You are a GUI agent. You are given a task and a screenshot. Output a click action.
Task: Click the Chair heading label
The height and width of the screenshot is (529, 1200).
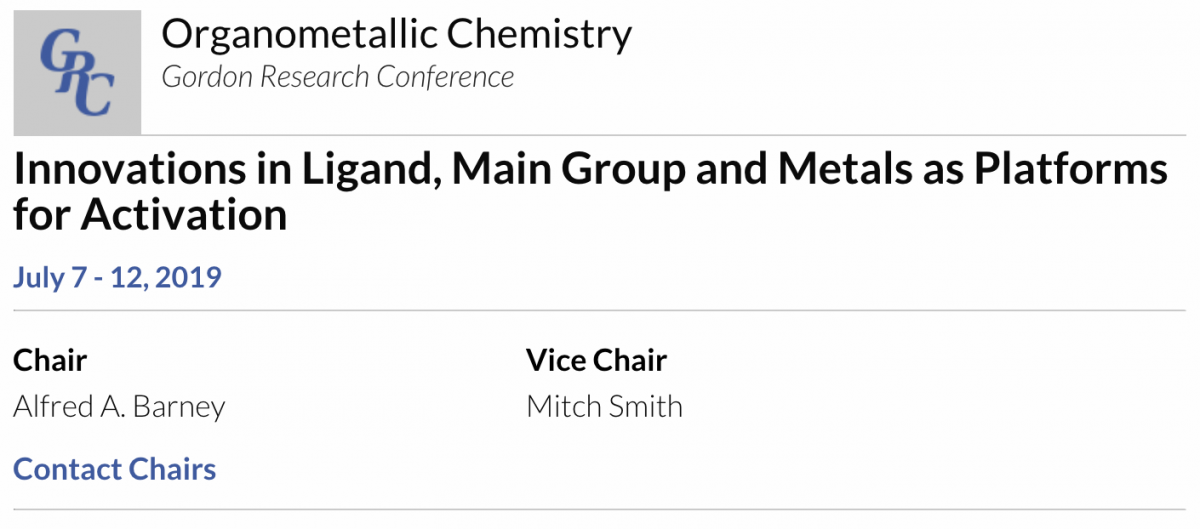pos(50,360)
